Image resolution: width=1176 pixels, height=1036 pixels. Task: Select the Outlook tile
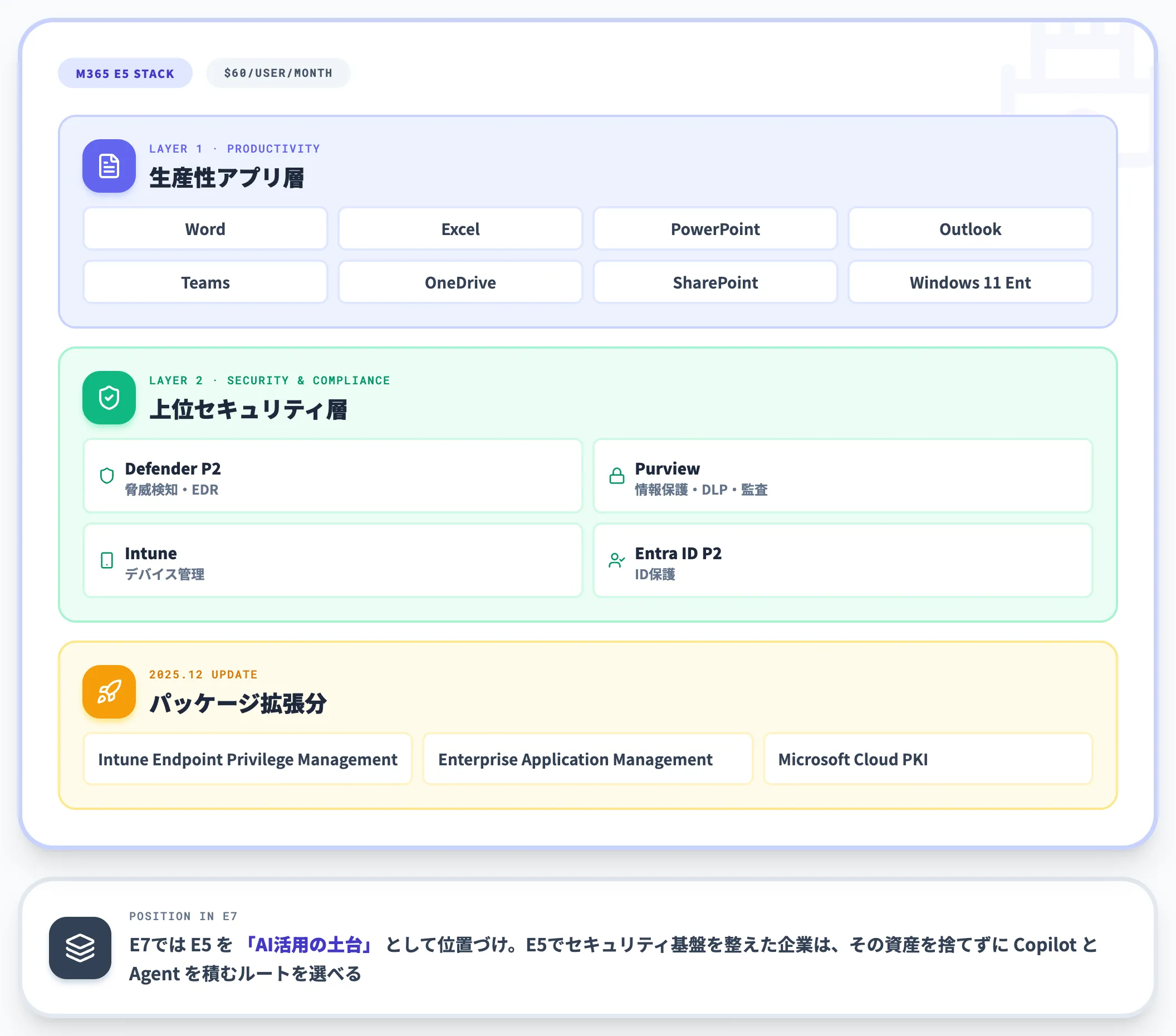971,229
